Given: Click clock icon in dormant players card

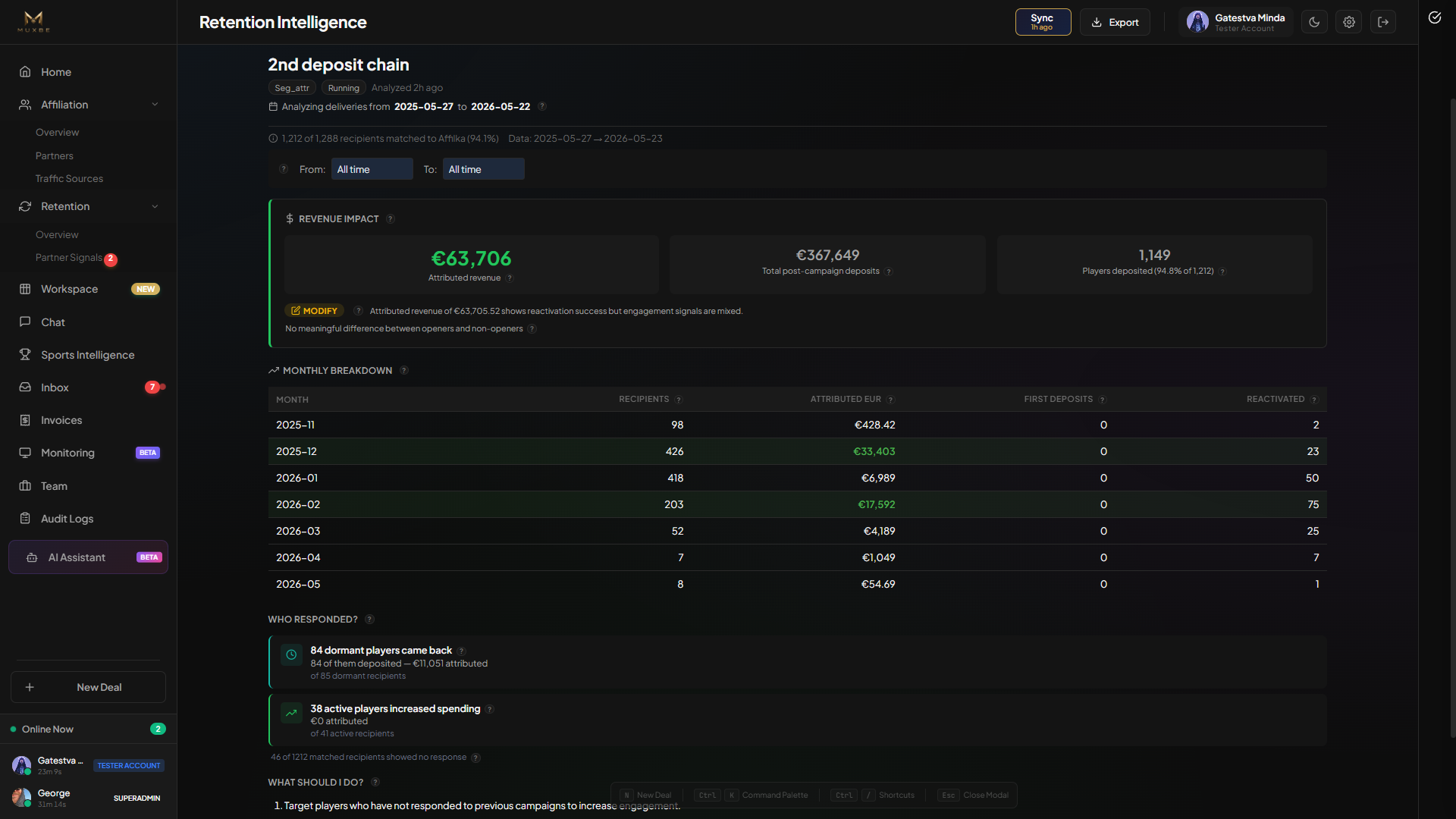Looking at the screenshot, I should (x=291, y=654).
